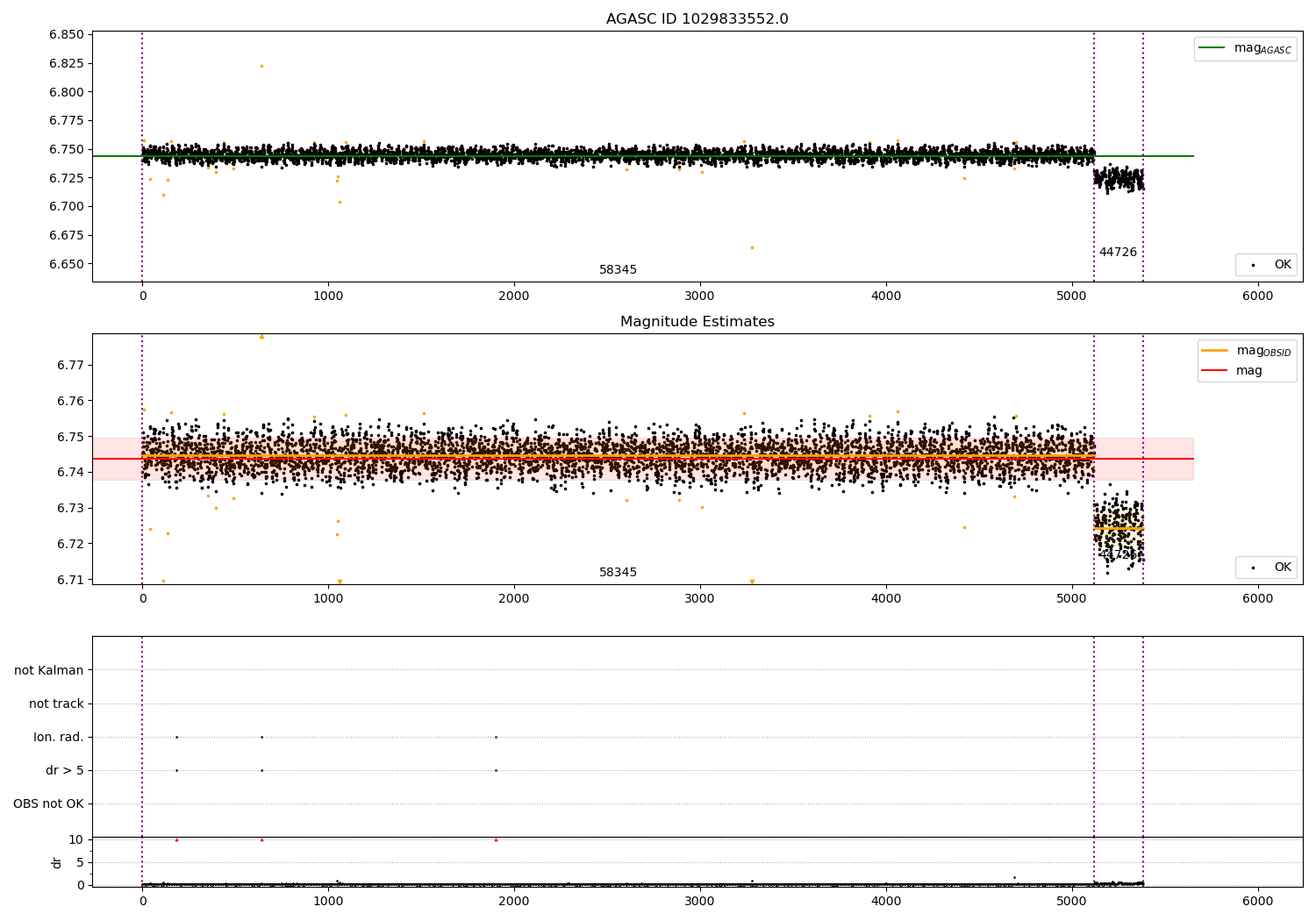Click the '2000' x-axis tick under the bottom plot
Image resolution: width=1316 pixels, height=921 pixels.
point(513,901)
